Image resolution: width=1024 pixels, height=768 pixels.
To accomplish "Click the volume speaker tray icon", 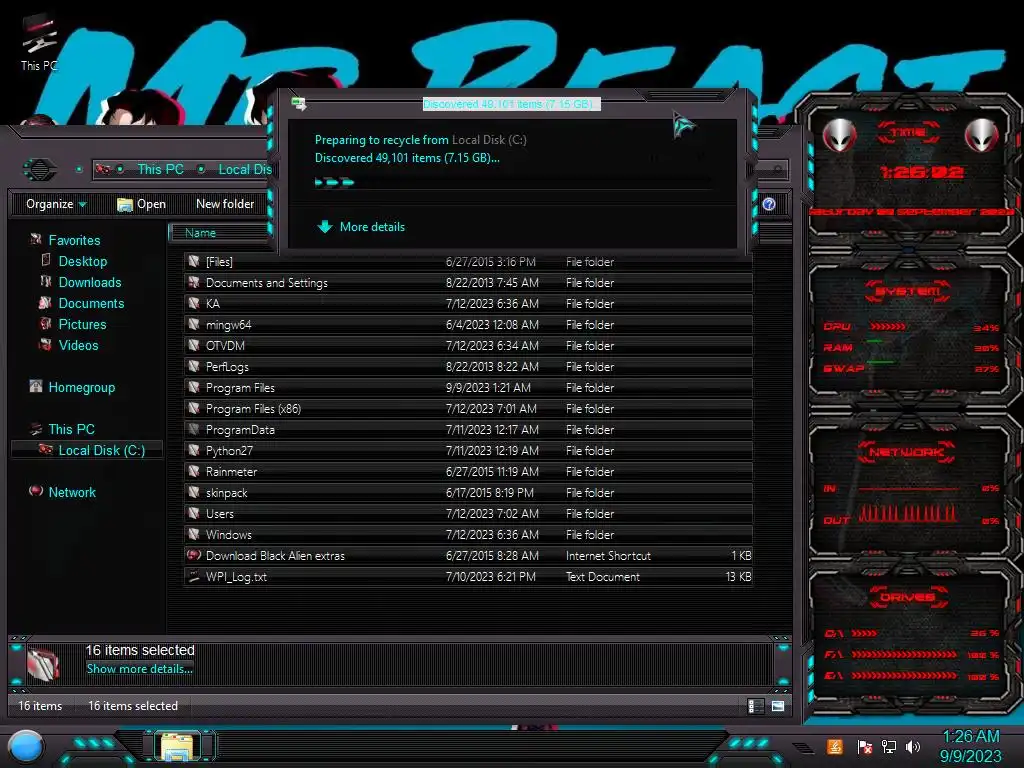I will (x=913, y=746).
